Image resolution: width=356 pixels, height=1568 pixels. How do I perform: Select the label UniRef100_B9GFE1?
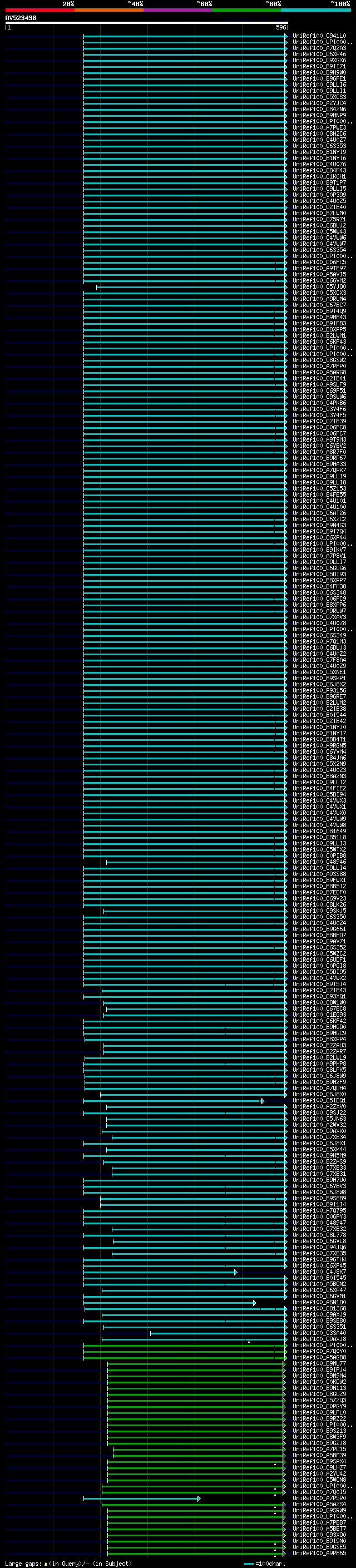click(319, 78)
